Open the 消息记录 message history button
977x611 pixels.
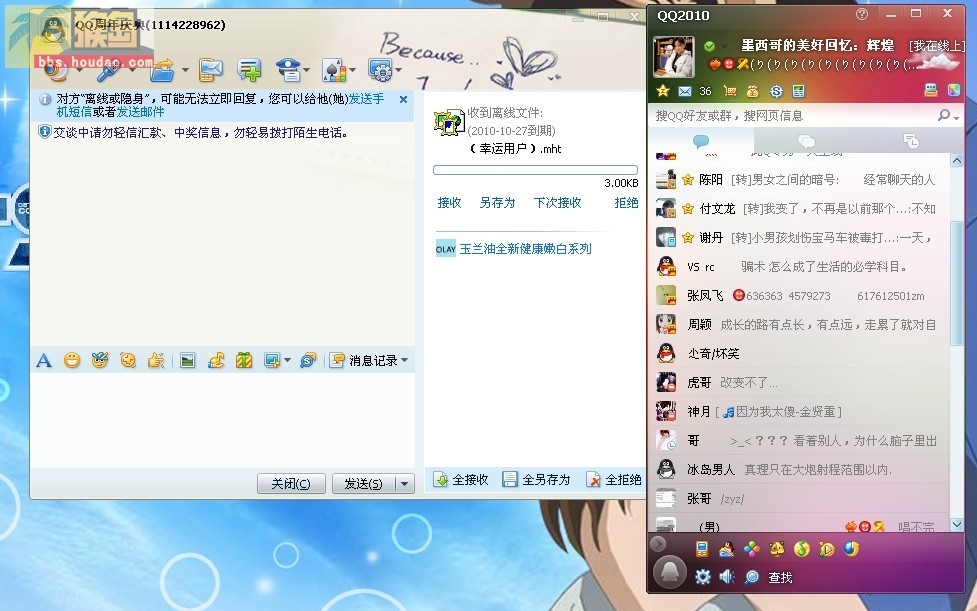pos(365,361)
